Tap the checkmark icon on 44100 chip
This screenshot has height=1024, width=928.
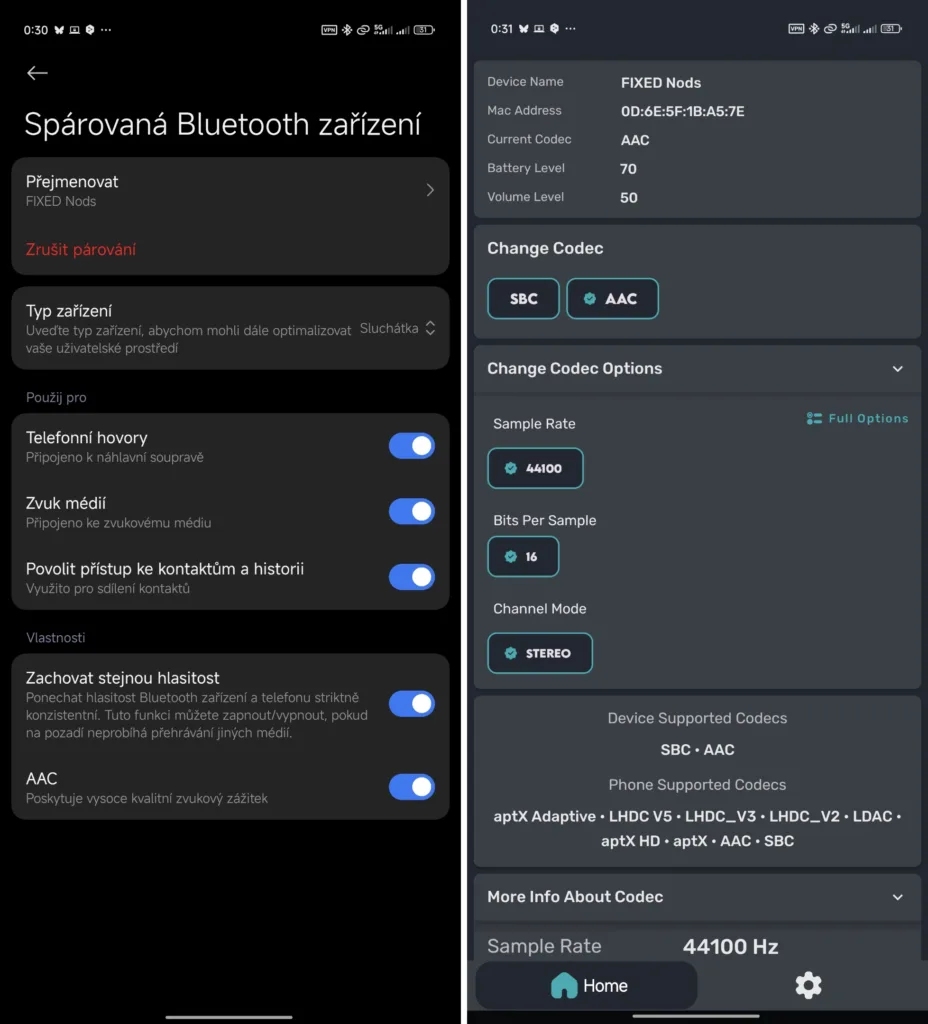pos(511,468)
